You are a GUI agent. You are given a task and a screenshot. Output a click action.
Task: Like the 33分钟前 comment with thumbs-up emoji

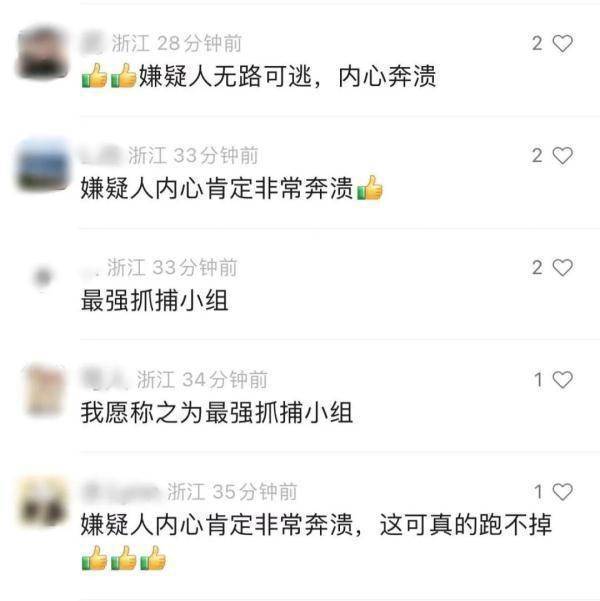pos(562,156)
